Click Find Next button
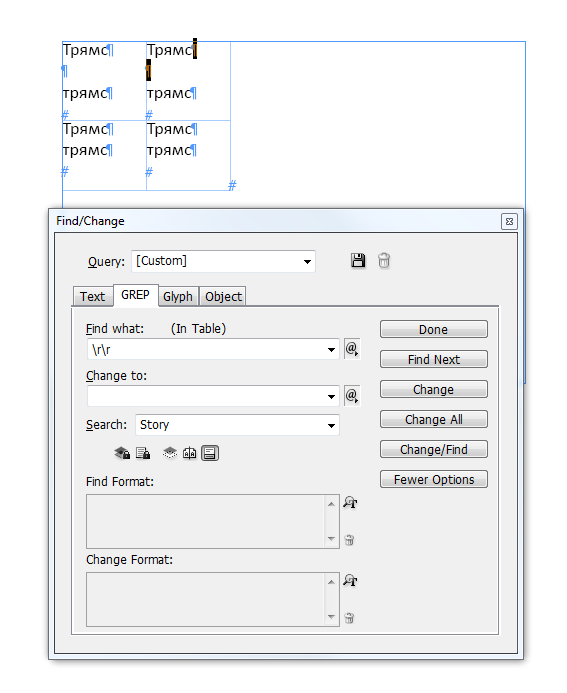 (434, 359)
